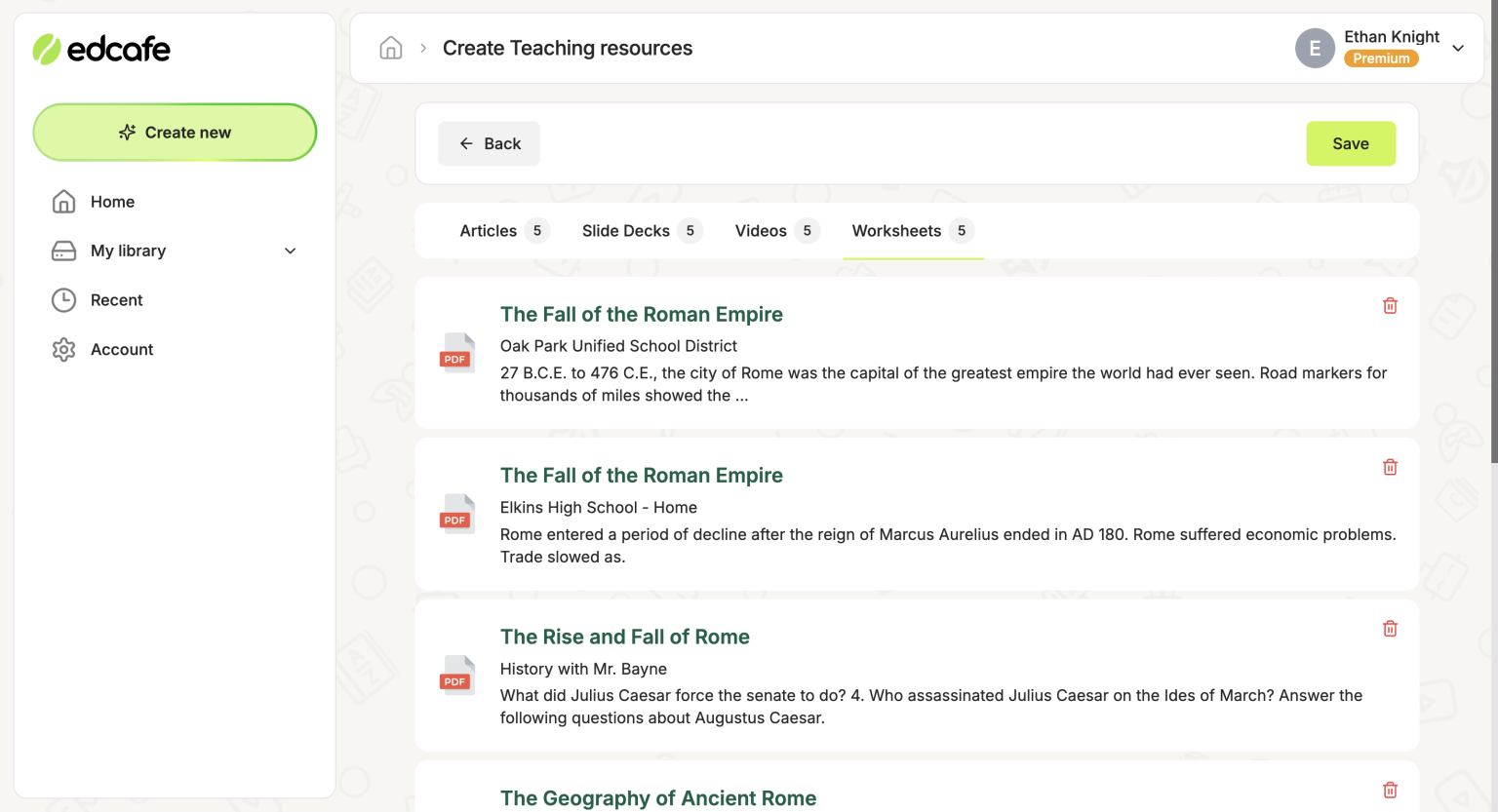The width and height of the screenshot is (1498, 812).
Task: Click 'Oak Park Unified School District' source text
Action: pos(618,346)
